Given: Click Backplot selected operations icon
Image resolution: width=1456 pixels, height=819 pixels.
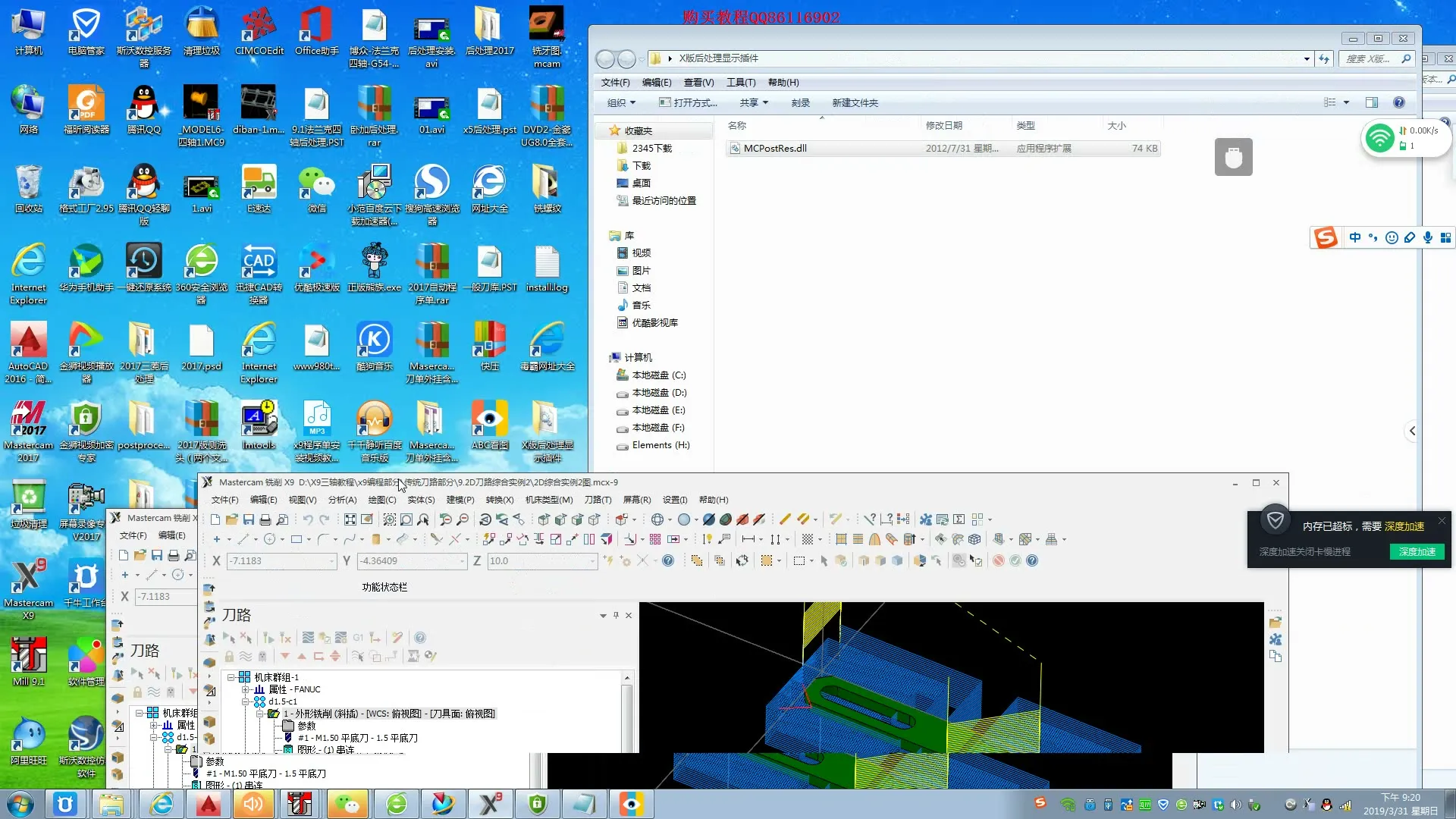Looking at the screenshot, I should [x=307, y=638].
